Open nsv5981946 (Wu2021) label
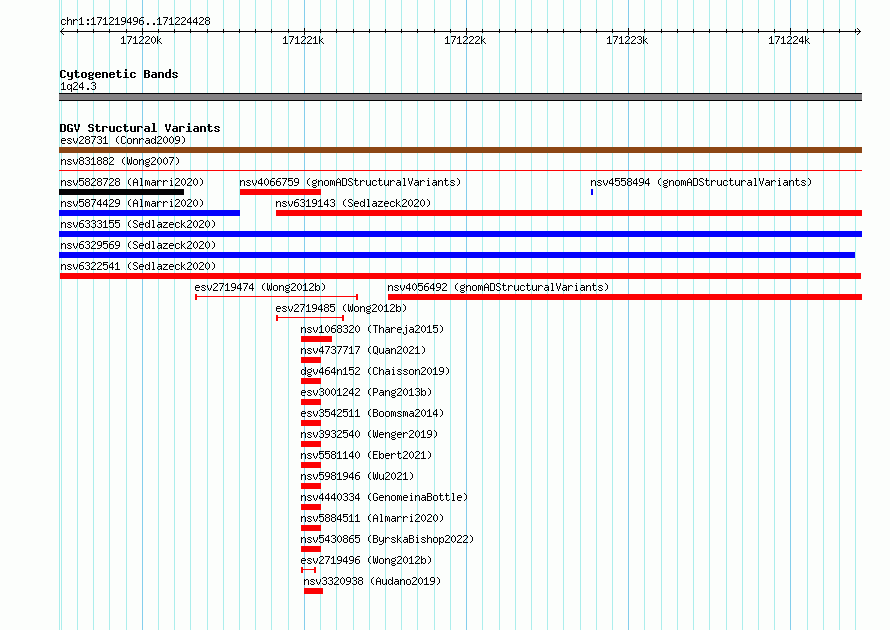The image size is (890, 630). tap(357, 476)
